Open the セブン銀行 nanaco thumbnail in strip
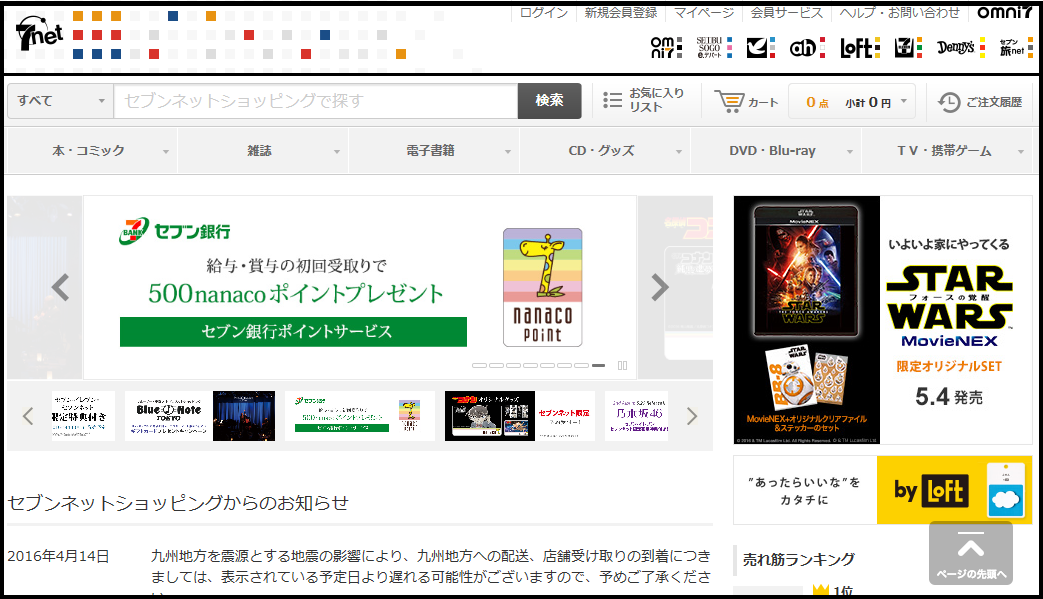1043x599 pixels. tap(360, 416)
